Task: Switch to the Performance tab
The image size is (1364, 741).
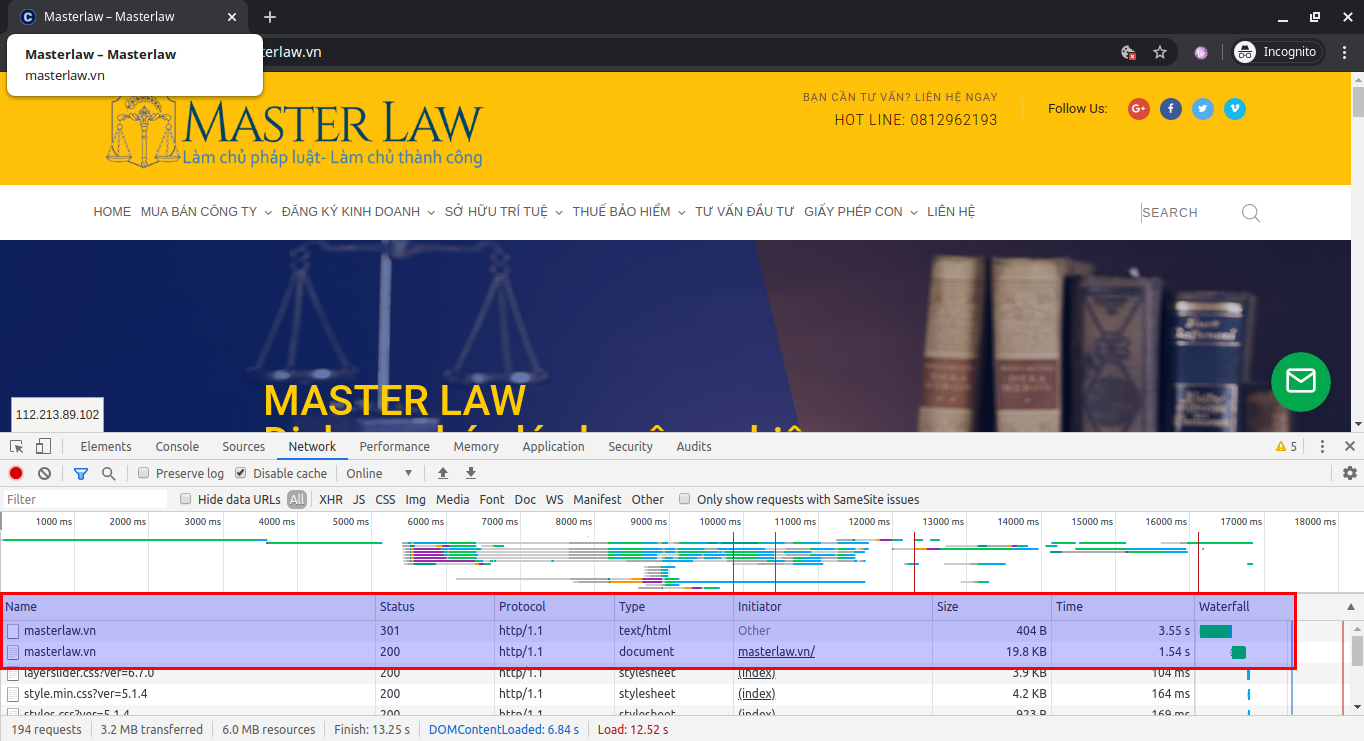Action: 395,446
